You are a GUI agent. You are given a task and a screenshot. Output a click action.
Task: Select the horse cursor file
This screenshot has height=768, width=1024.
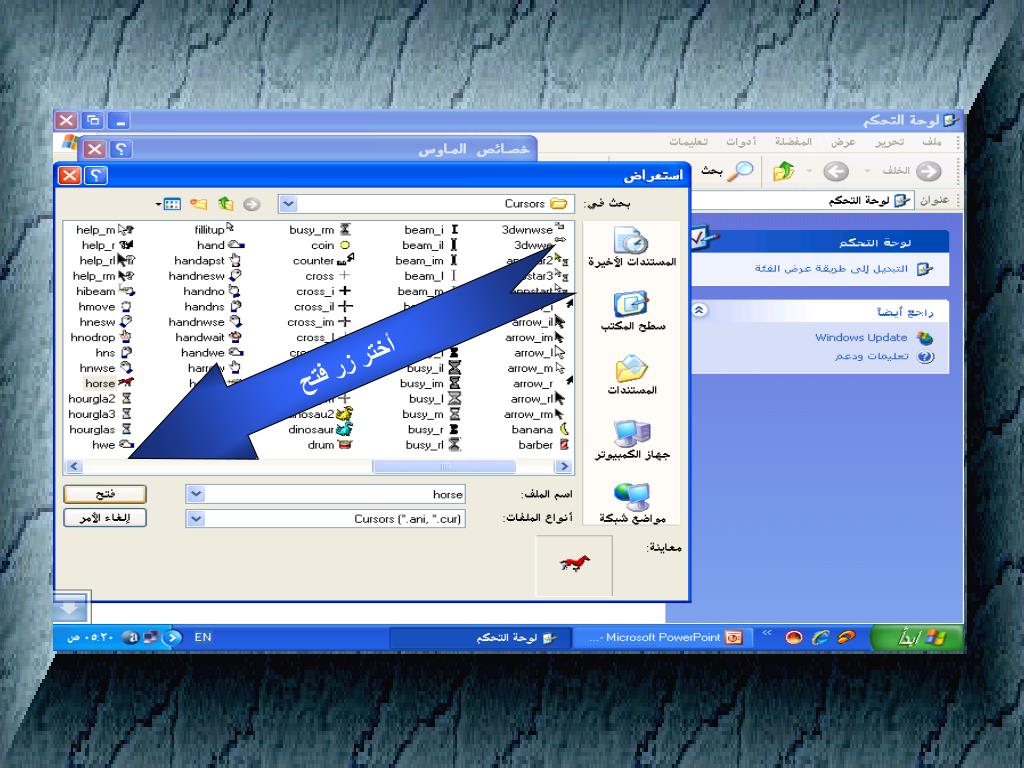[x=109, y=383]
